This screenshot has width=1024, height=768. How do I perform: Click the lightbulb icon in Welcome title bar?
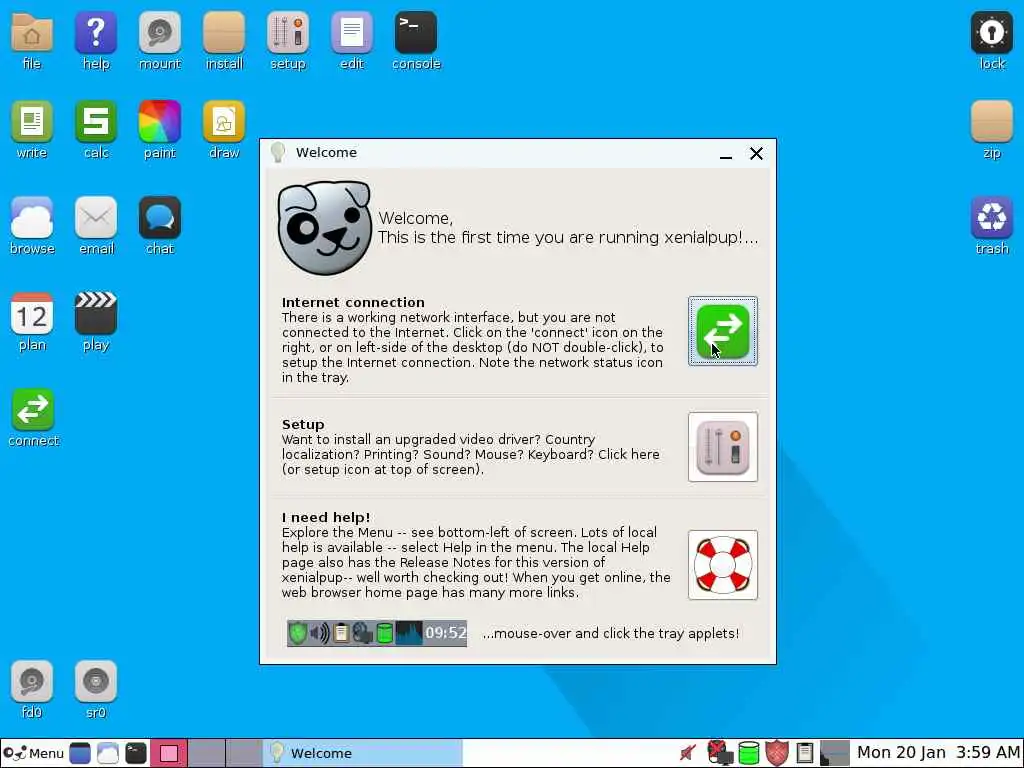pos(278,153)
